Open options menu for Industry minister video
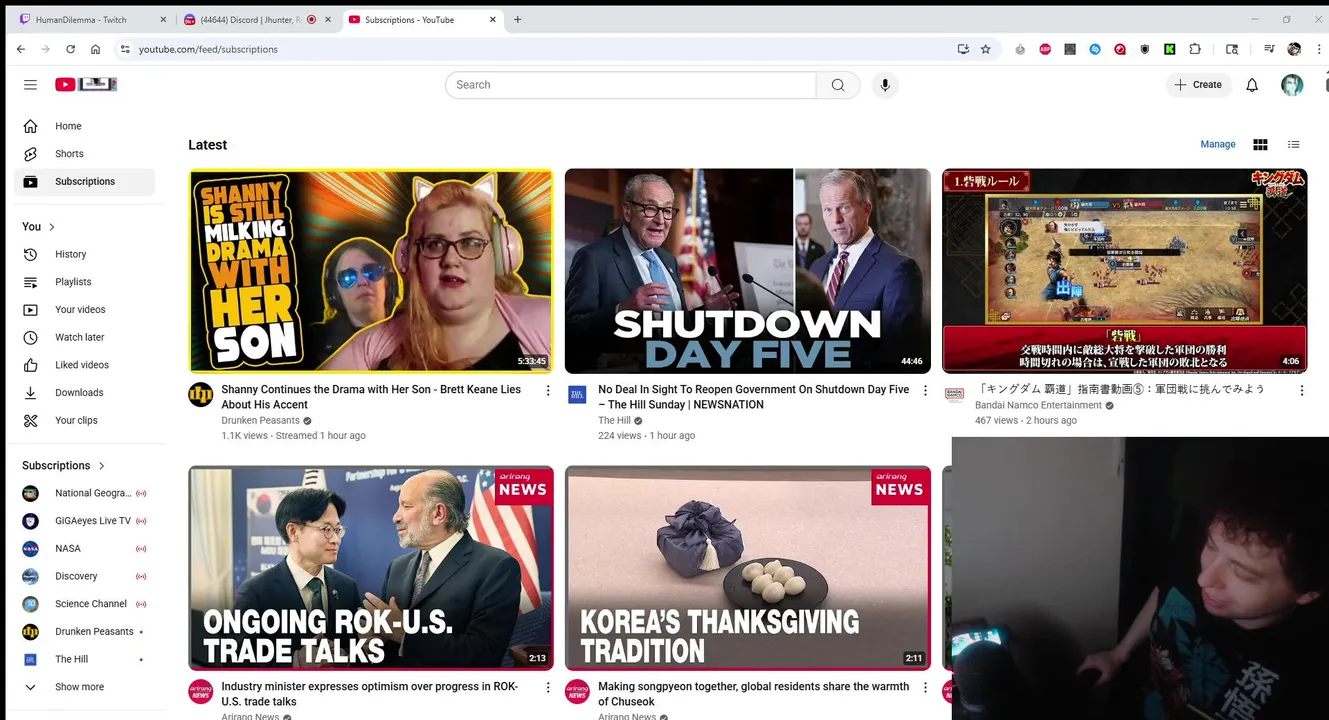 (x=548, y=688)
